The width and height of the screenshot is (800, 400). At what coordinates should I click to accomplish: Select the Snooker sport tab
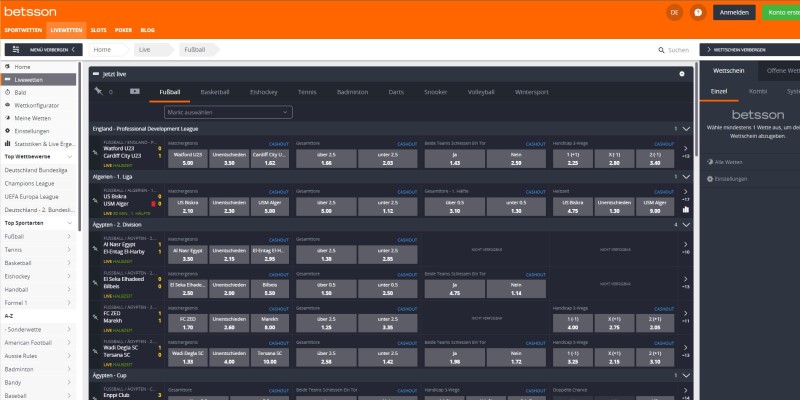[436, 92]
